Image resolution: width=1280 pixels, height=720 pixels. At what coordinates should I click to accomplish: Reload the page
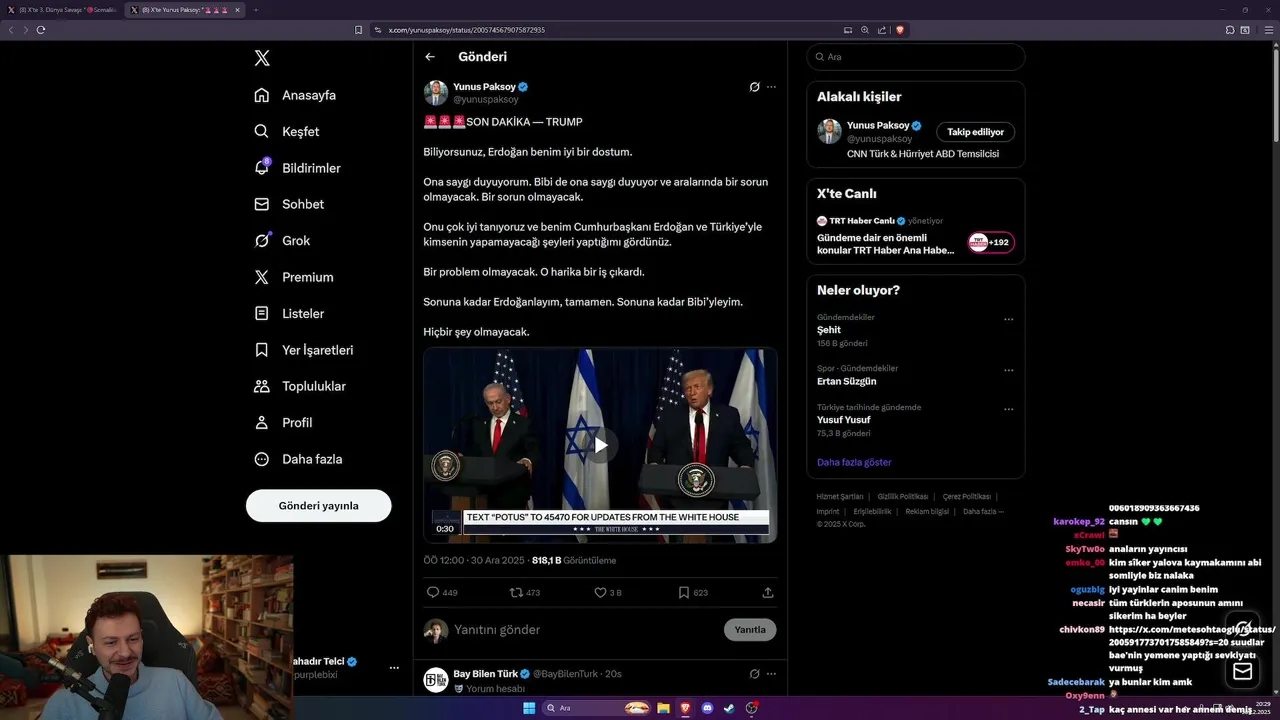point(41,30)
